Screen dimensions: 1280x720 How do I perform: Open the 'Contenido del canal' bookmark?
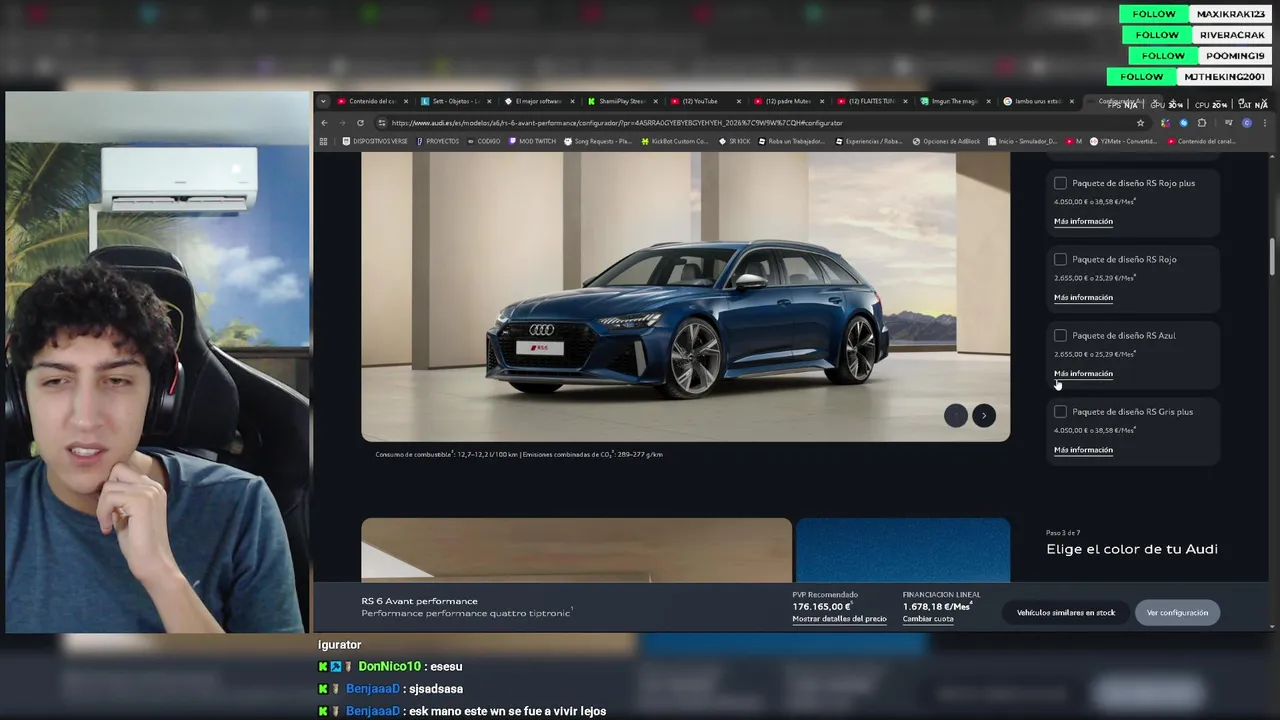point(1201,142)
